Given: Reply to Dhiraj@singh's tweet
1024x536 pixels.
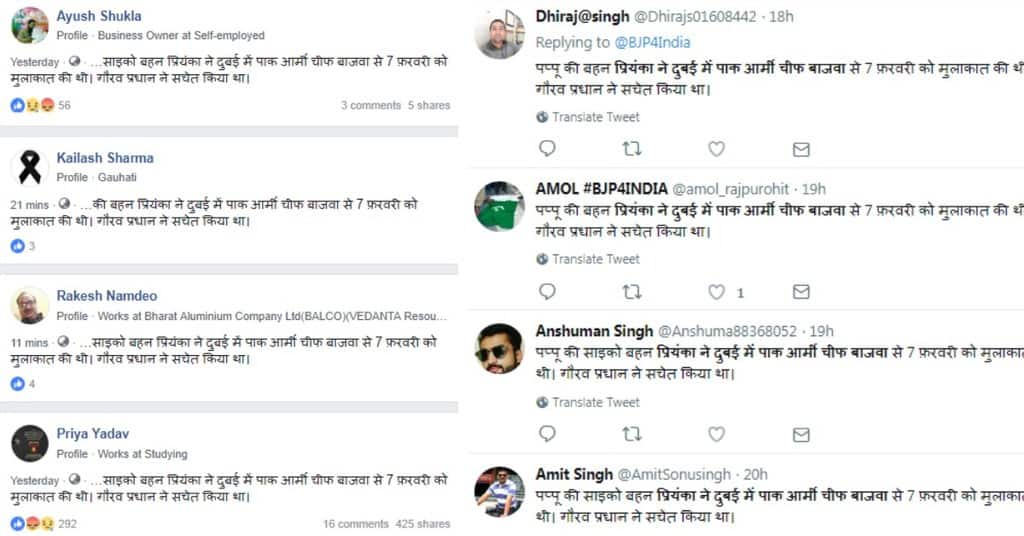Looking at the screenshot, I should (x=547, y=149).
